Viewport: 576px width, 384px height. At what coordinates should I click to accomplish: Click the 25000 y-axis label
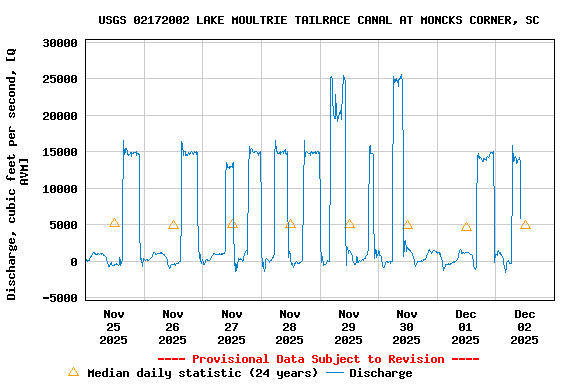60,79
